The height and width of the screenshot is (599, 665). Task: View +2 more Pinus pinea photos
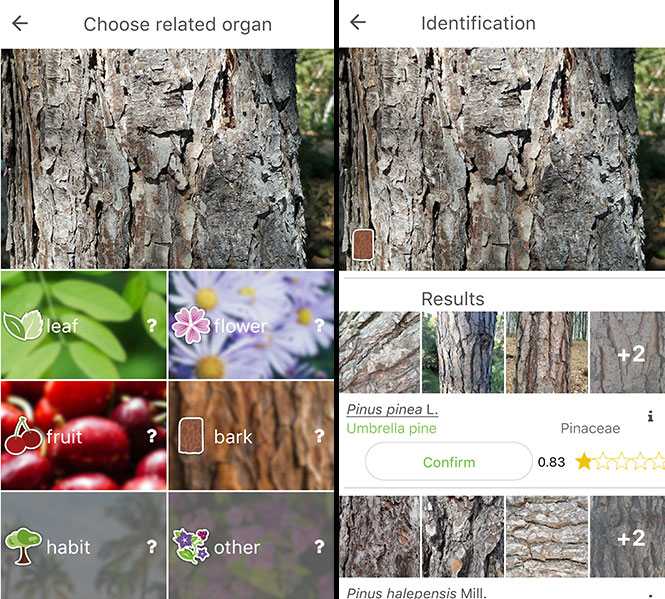(x=627, y=353)
